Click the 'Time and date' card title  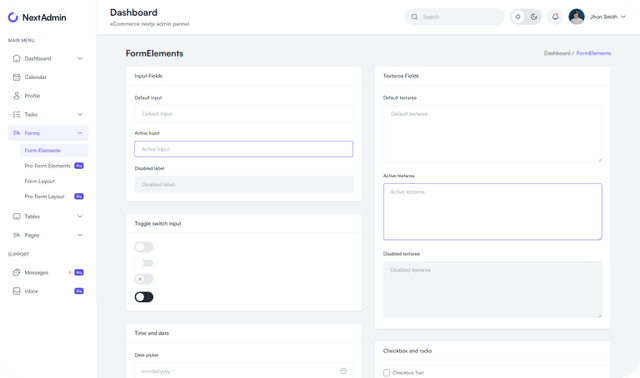coord(152,333)
